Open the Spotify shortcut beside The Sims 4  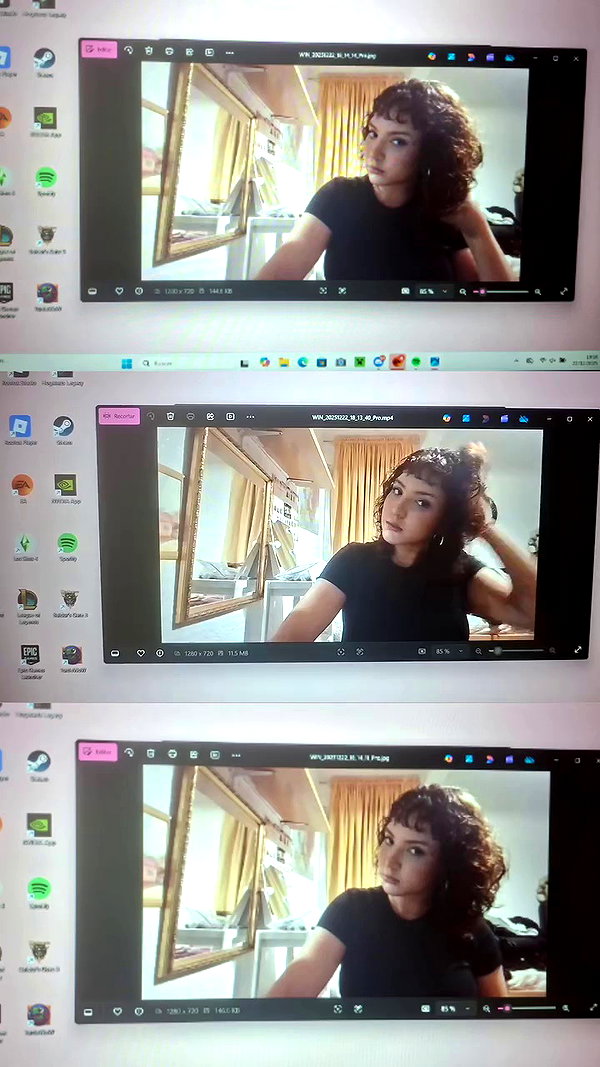click(67, 546)
